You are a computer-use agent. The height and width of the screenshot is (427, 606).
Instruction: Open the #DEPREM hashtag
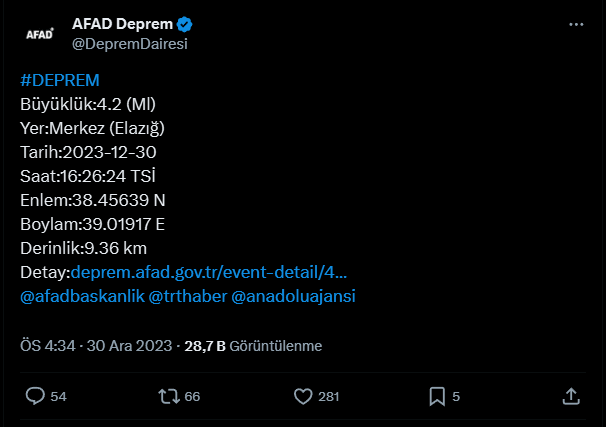point(60,80)
